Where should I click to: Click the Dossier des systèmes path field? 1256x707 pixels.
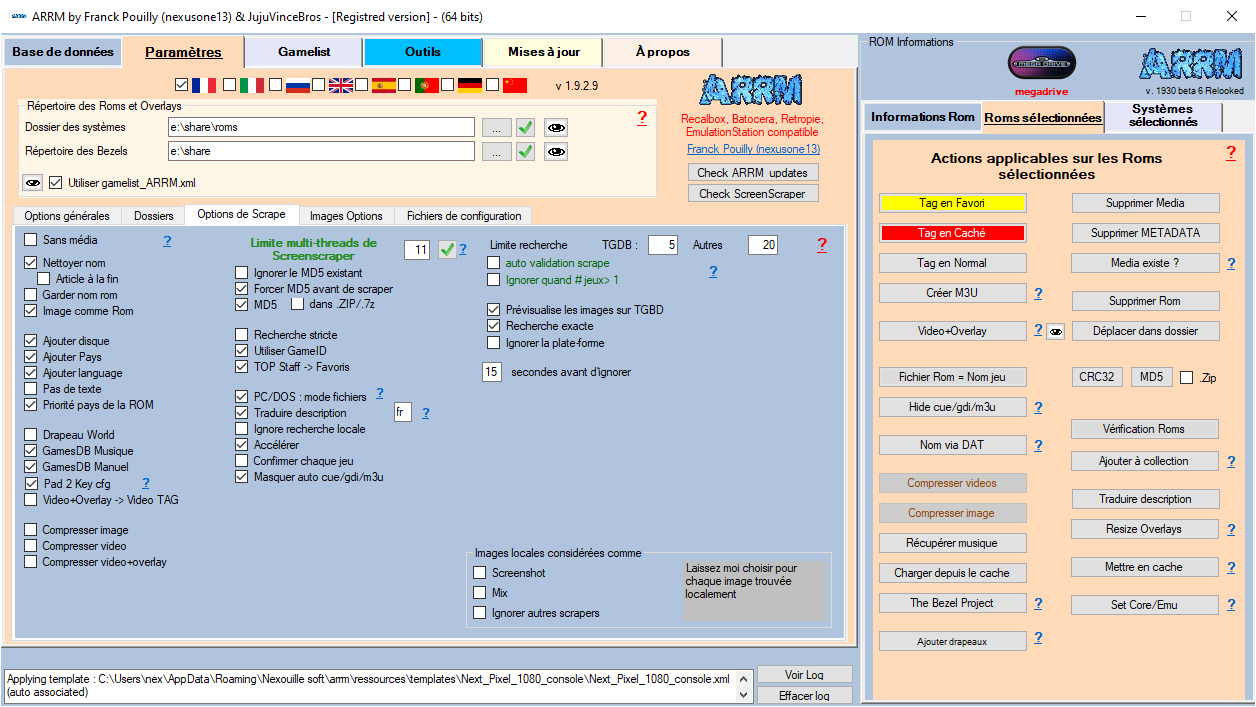coord(320,127)
